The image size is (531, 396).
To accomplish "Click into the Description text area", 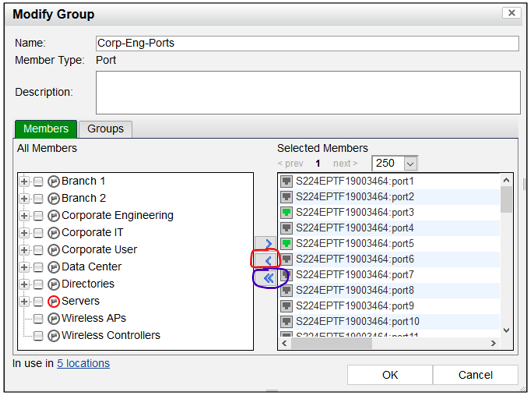I will (x=308, y=93).
